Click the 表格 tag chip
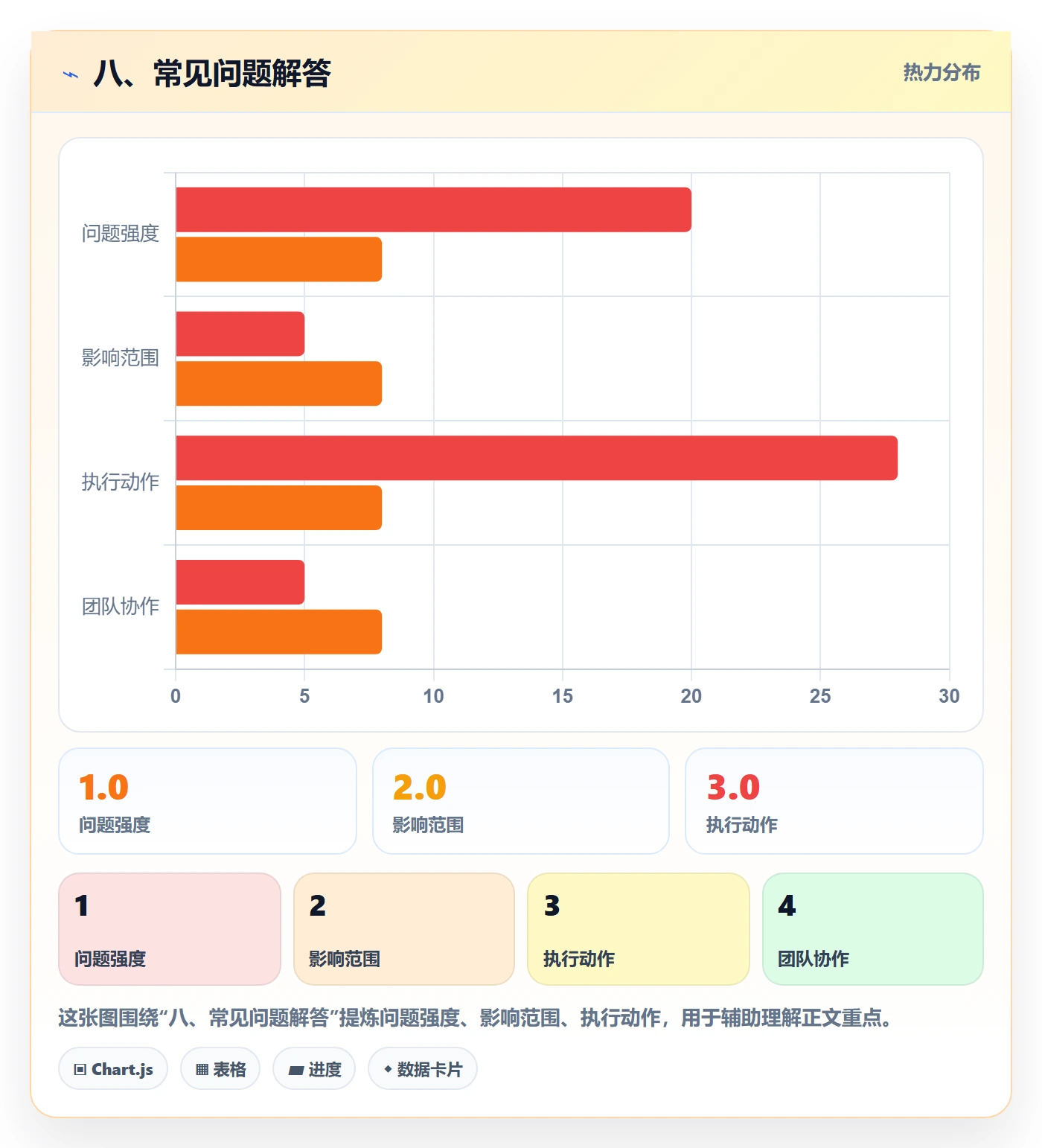 point(220,1069)
